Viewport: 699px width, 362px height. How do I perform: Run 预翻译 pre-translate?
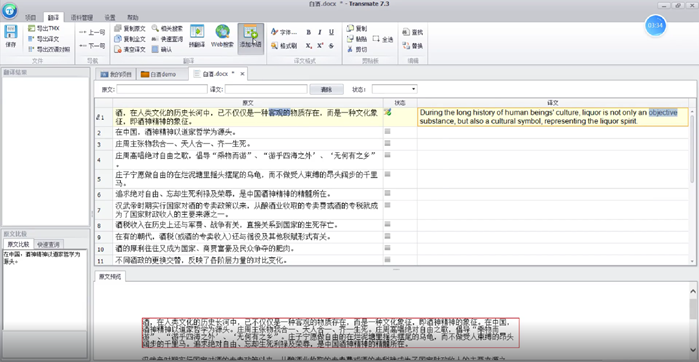pyautogui.click(x=197, y=37)
